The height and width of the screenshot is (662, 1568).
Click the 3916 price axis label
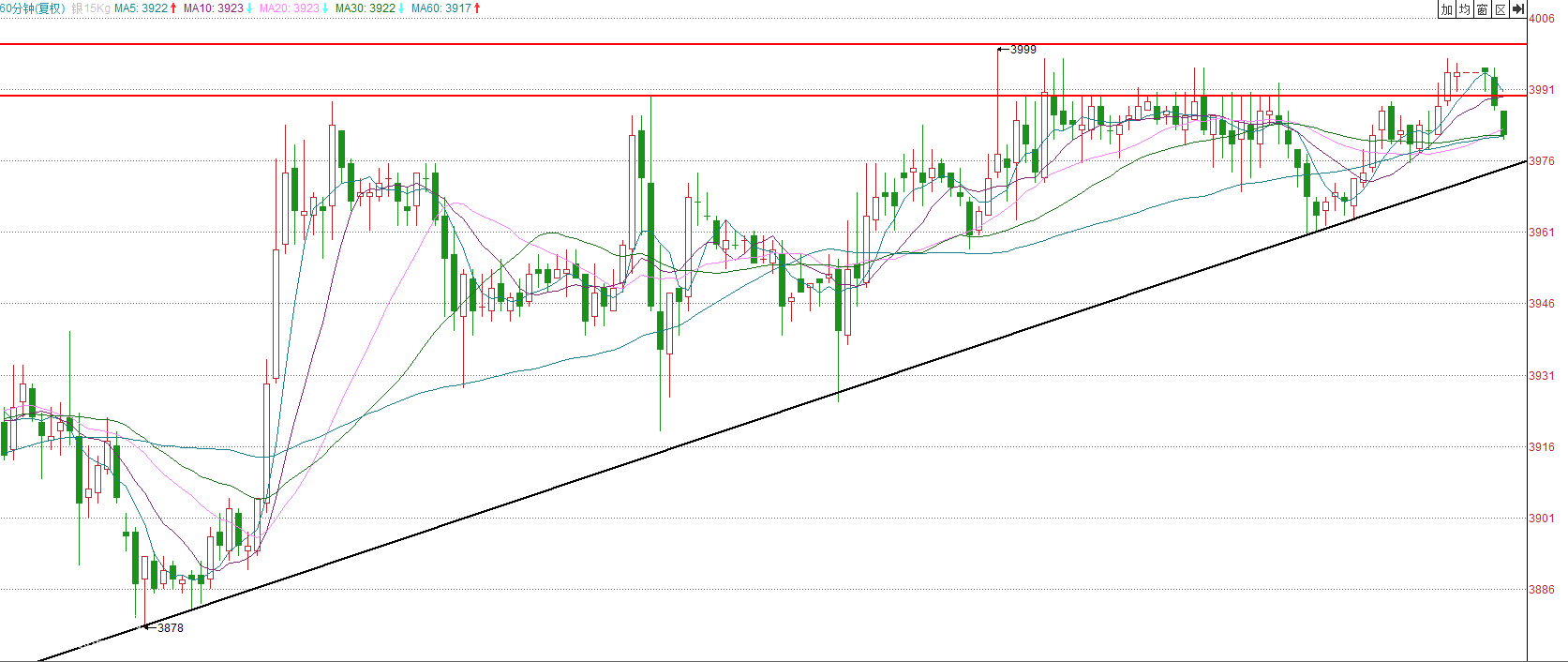tap(1542, 447)
